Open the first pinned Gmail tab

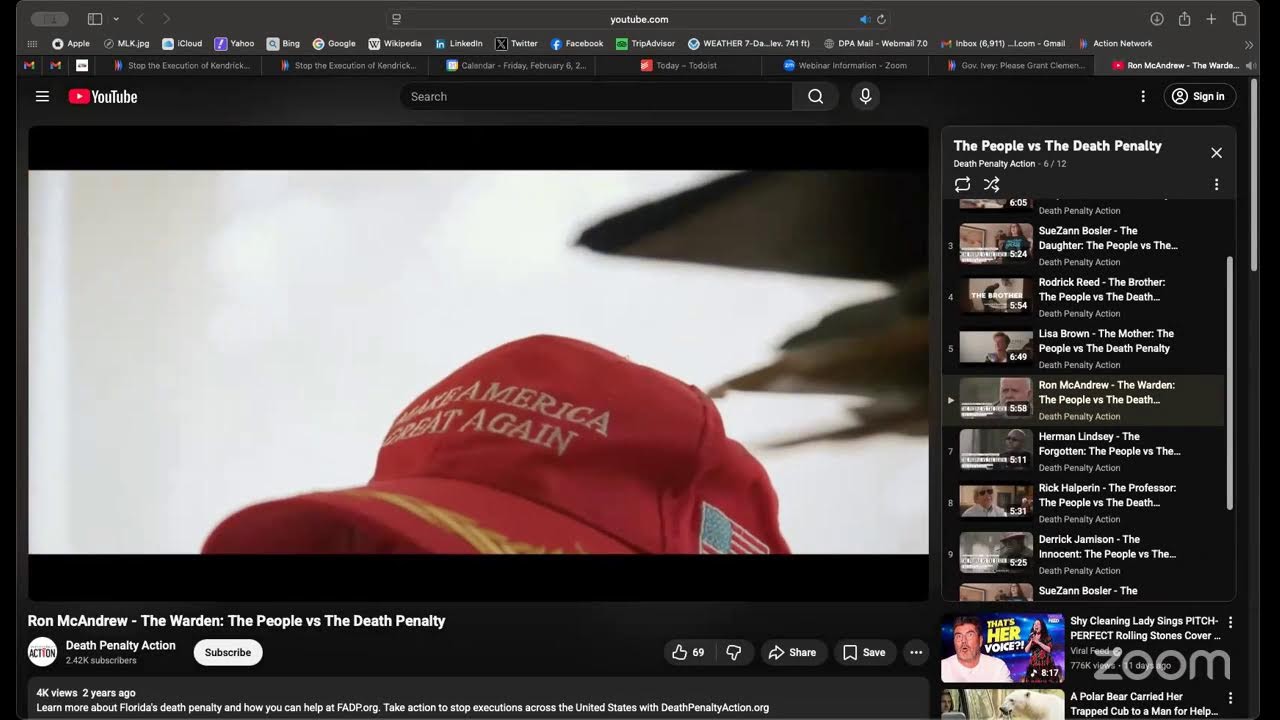[x=29, y=65]
